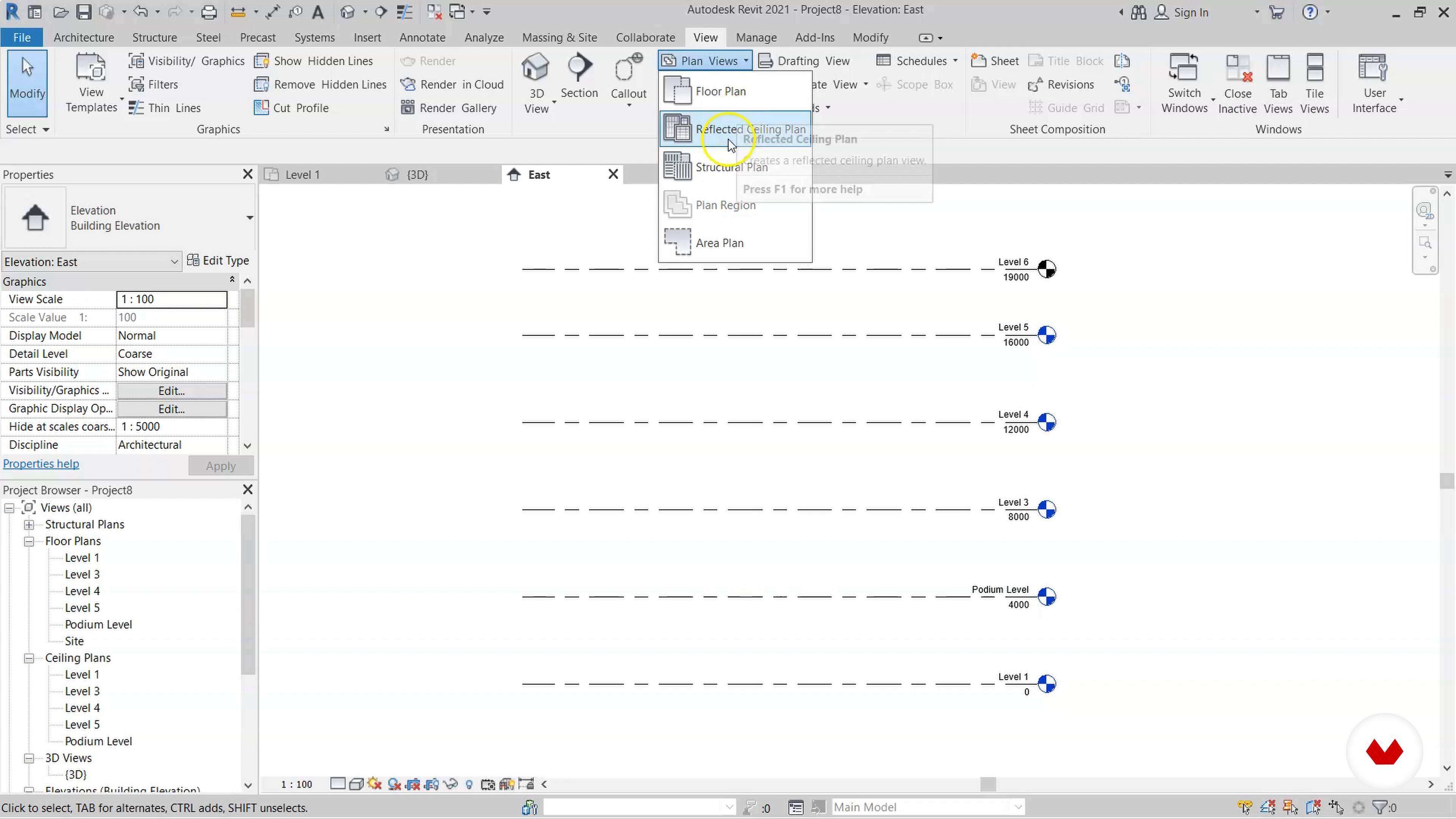Open the Building Elevation type selector arrow
This screenshot has height=819, width=1456.
point(249,218)
